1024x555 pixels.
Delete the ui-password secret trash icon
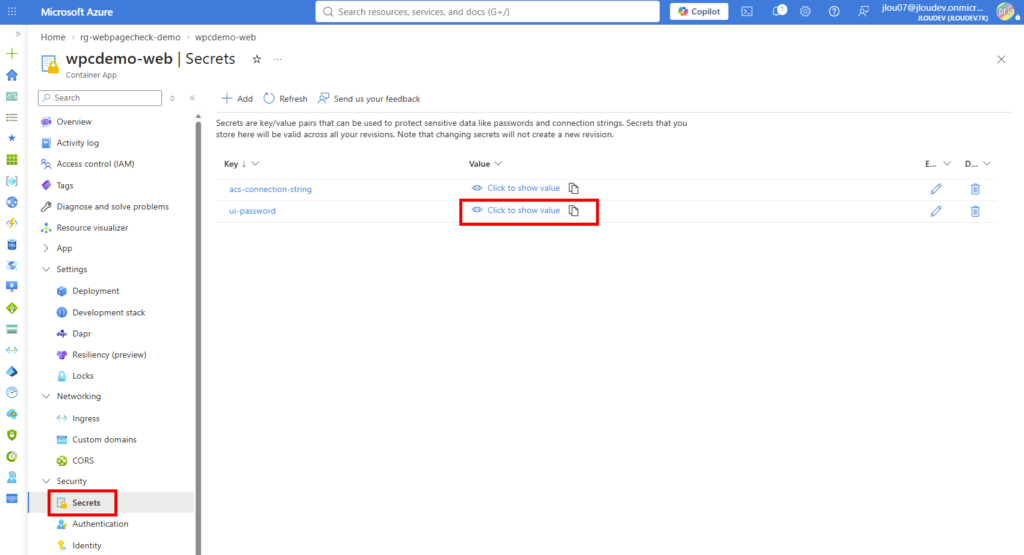(975, 212)
